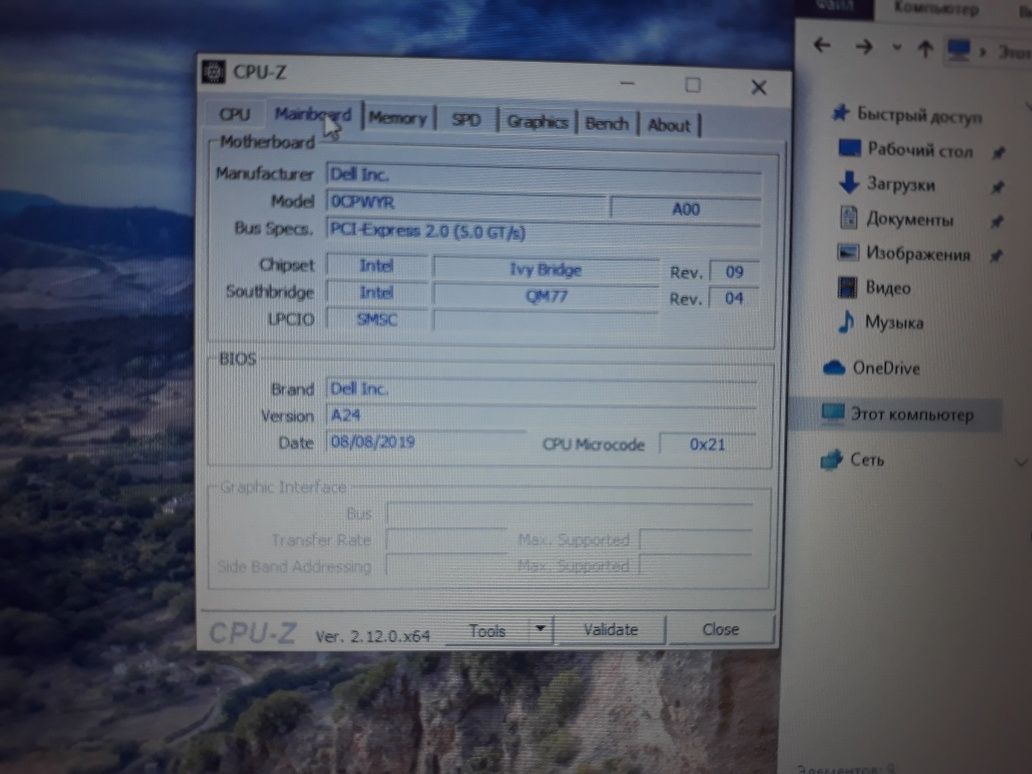Click the CPU Microcode 0x21 value
Image resolution: width=1032 pixels, height=774 pixels.
(707, 444)
